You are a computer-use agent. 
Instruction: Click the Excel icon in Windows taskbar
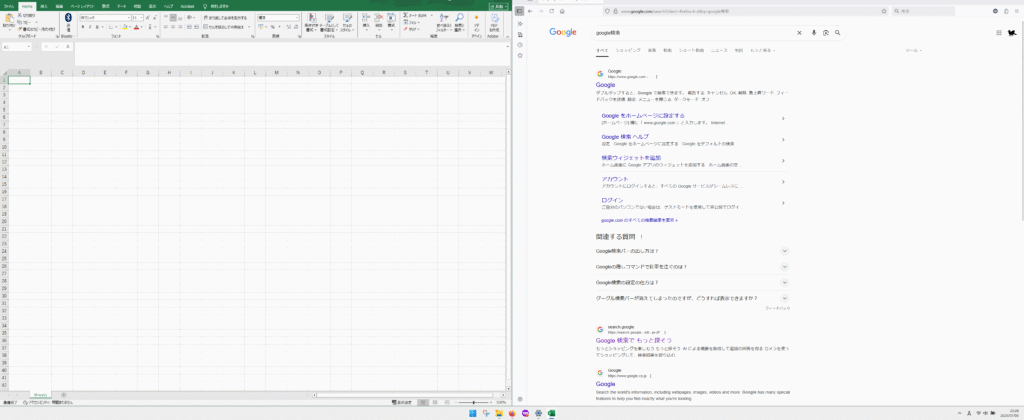[551, 413]
